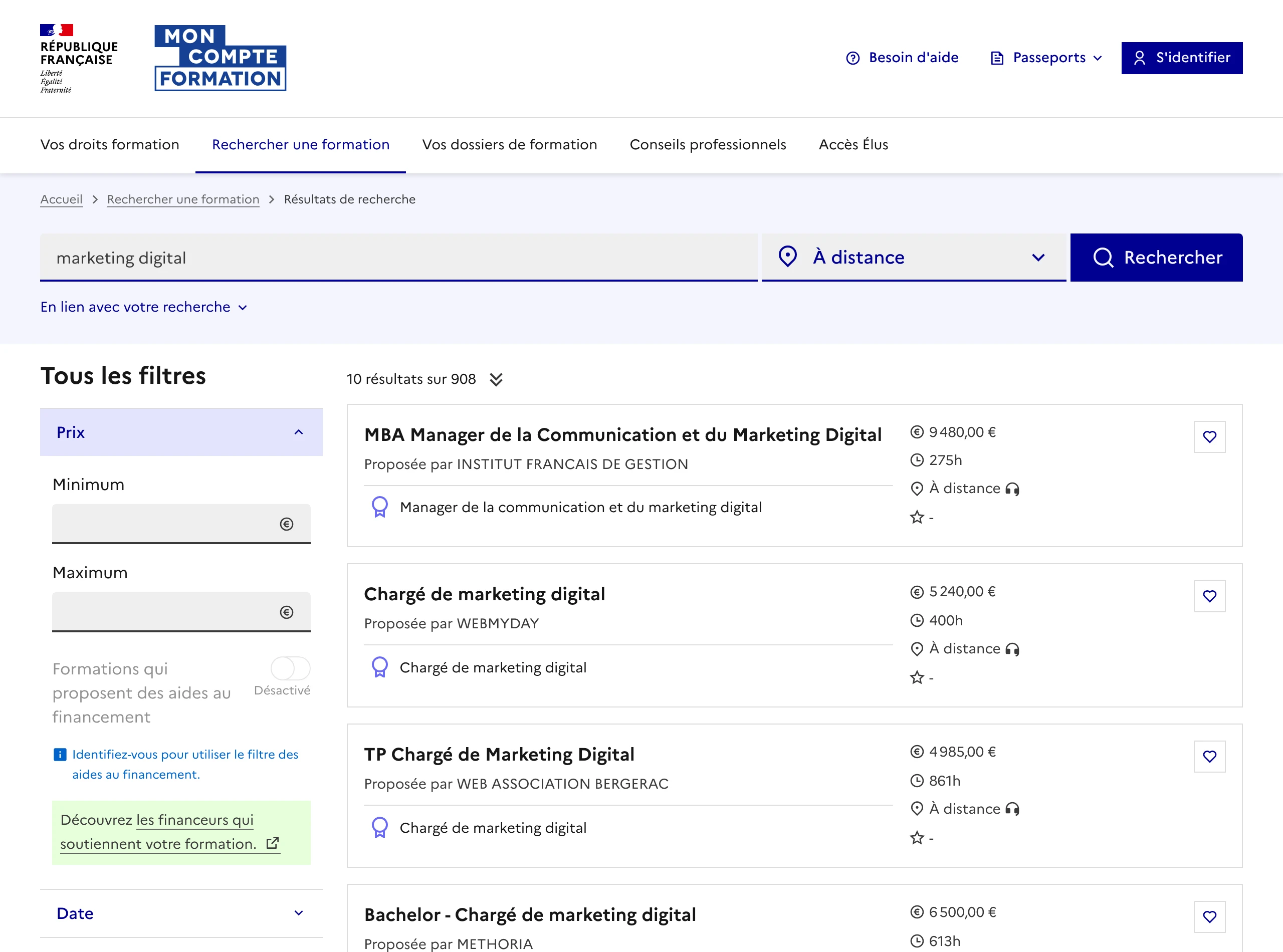Click the Passeports document icon
The image size is (1283, 952).
996,58
